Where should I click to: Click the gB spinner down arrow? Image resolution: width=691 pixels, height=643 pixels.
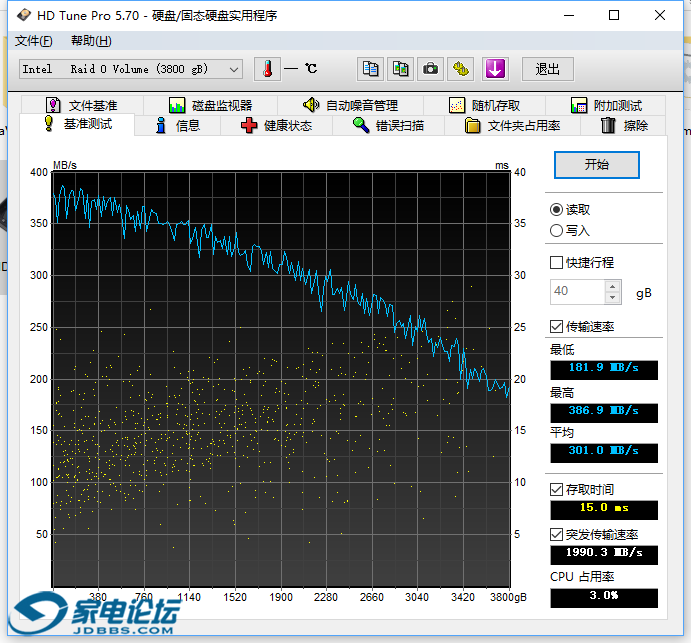click(x=613, y=297)
